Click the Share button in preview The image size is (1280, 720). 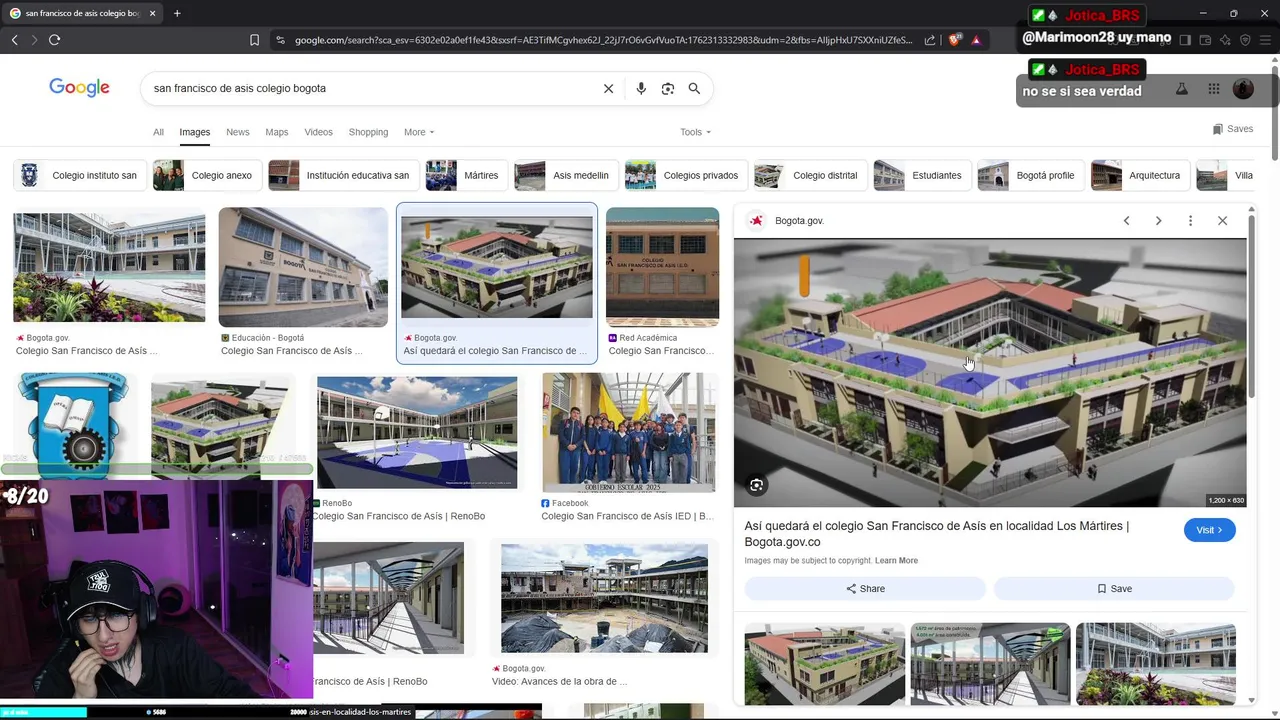865,589
